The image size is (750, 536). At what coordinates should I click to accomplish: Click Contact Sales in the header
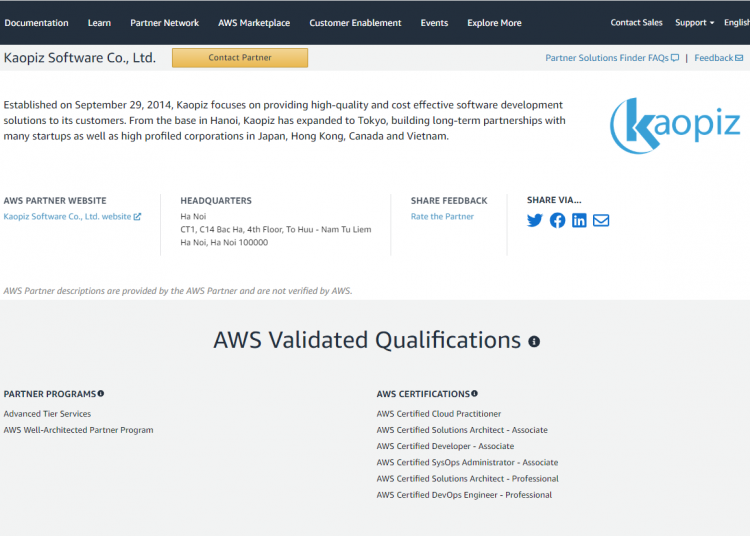(x=636, y=23)
